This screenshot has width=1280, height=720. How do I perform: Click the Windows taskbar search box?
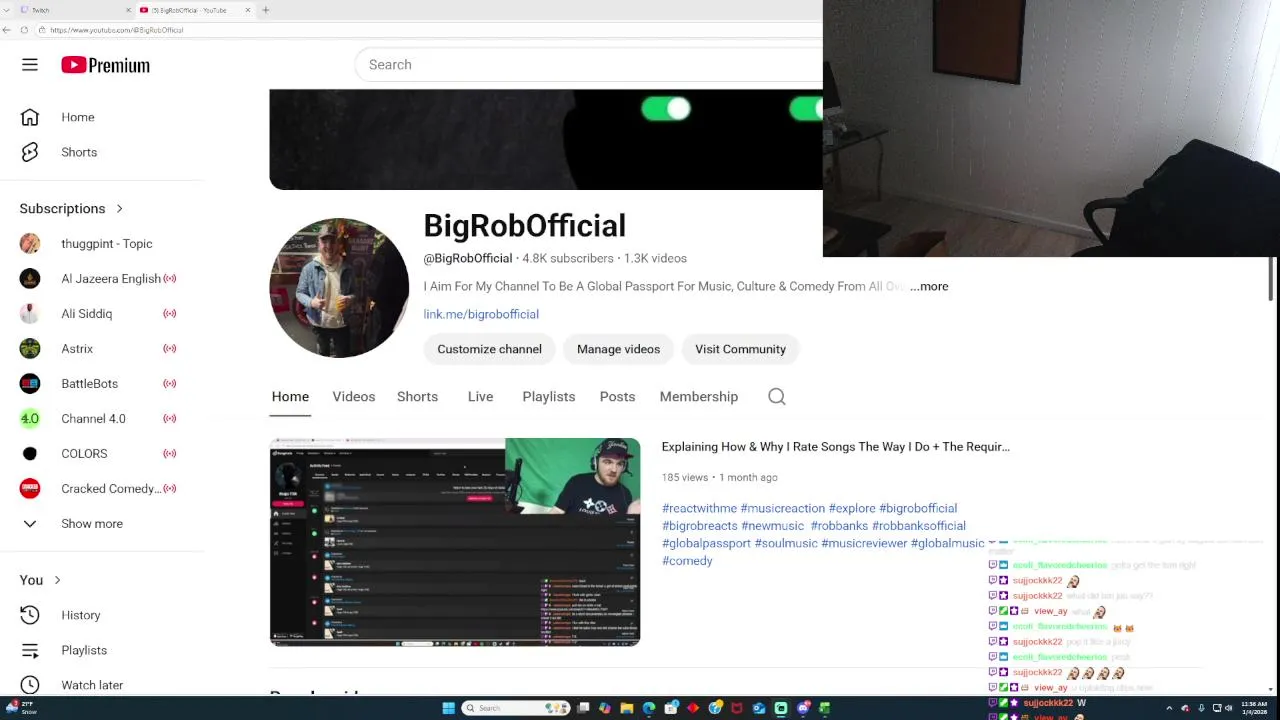pos(516,708)
